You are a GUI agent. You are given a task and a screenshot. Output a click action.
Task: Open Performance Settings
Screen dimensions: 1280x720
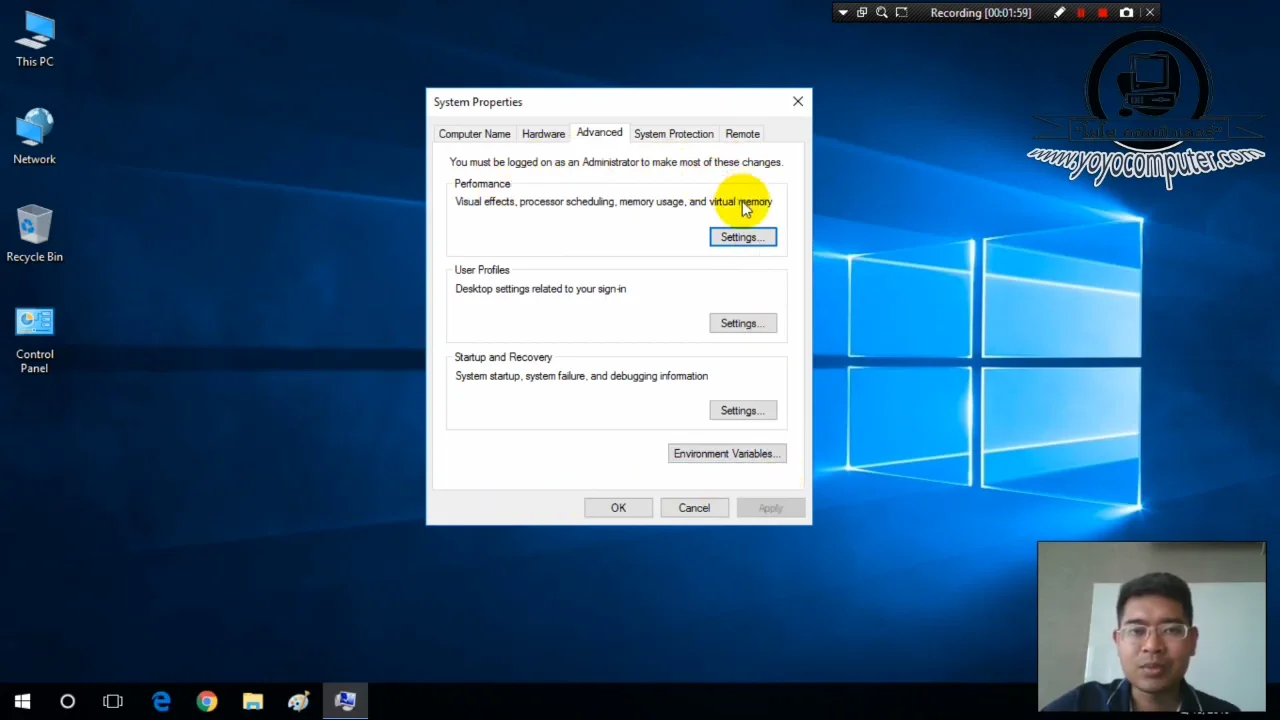[x=742, y=237]
